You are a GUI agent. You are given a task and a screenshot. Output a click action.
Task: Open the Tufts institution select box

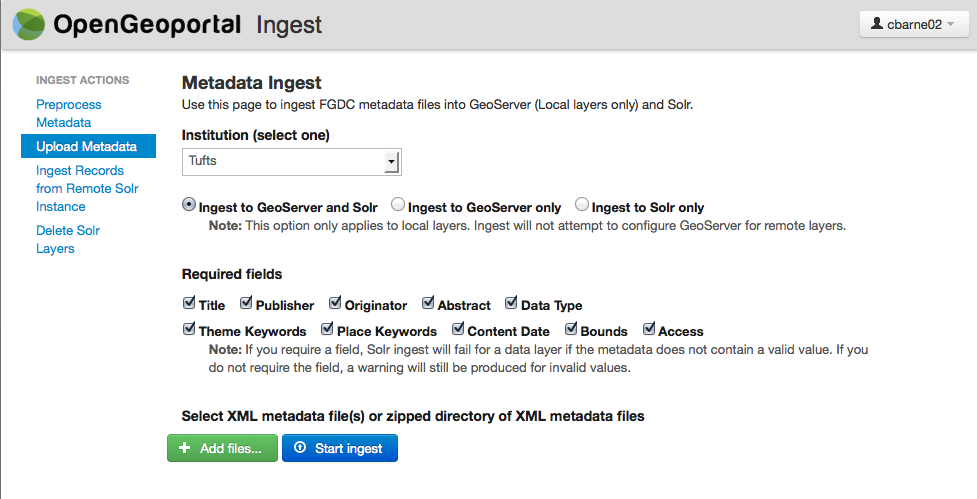pyautogui.click(x=292, y=162)
